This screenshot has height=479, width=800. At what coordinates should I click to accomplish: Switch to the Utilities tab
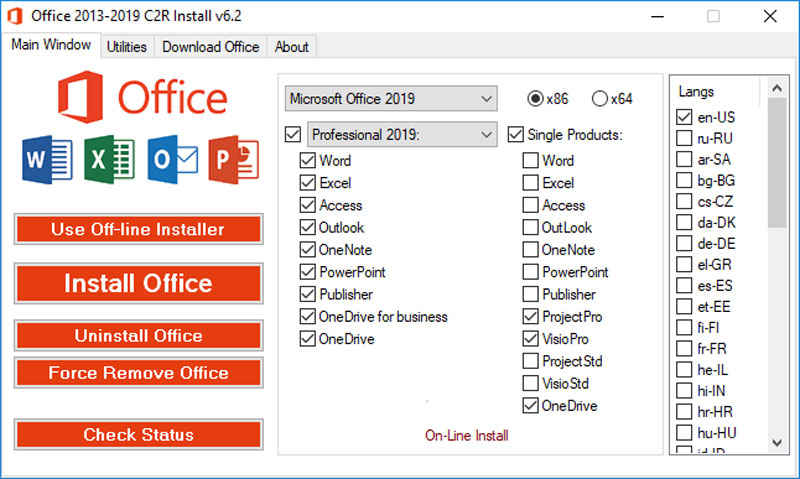coord(126,47)
